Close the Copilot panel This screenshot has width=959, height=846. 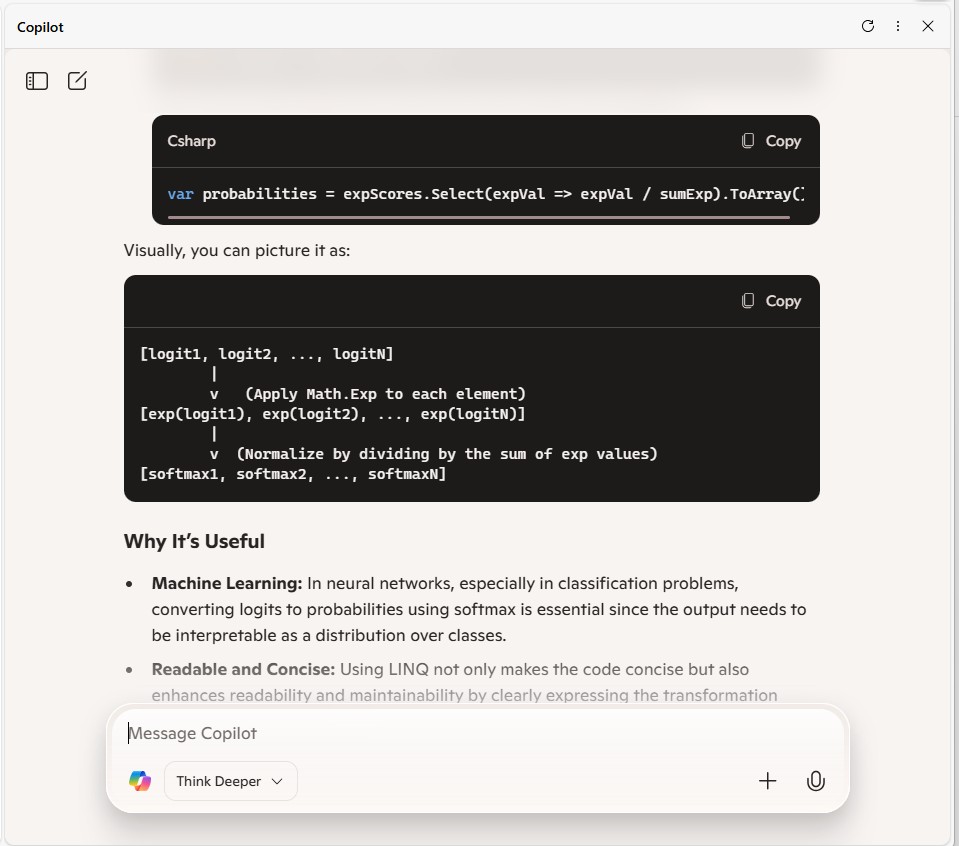(x=928, y=27)
